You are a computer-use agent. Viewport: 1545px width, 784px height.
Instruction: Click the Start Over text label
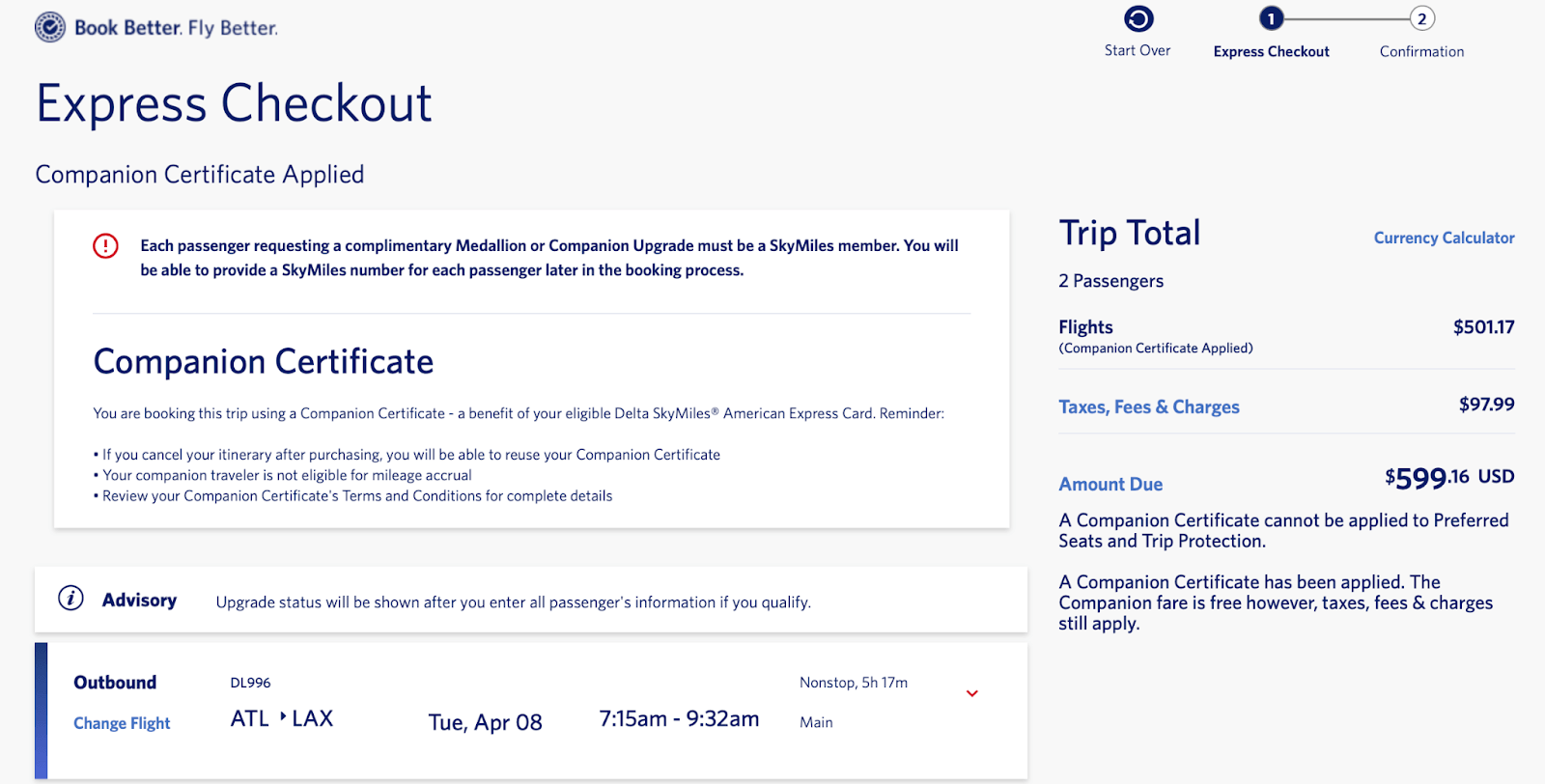coord(1138,51)
